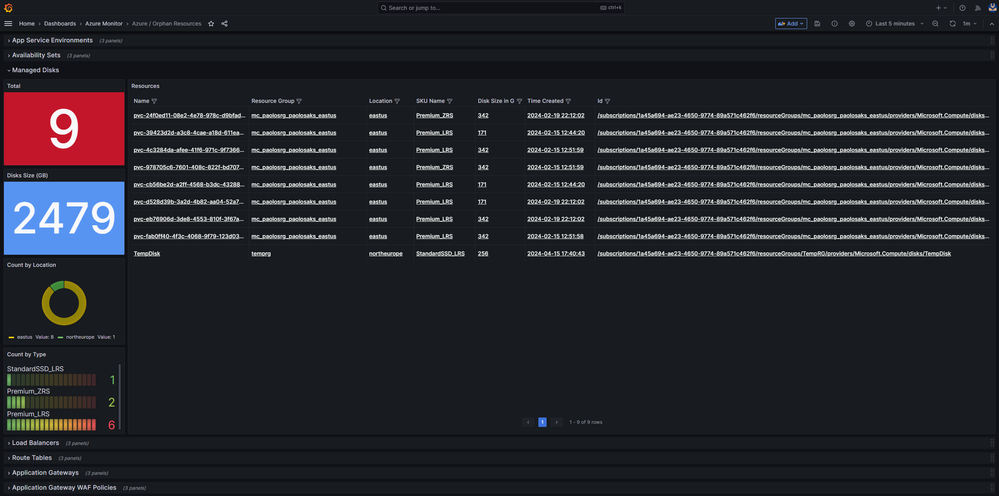Filter the Location column
Image resolution: width=999 pixels, height=496 pixels.
coord(397,101)
